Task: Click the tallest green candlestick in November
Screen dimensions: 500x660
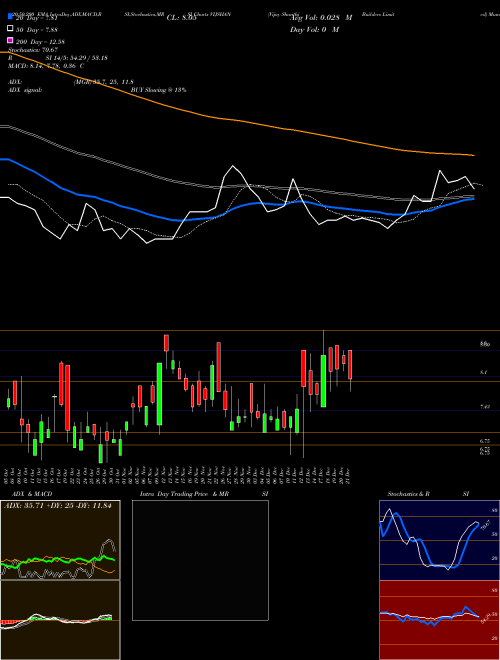Action: pyautogui.click(x=160, y=394)
